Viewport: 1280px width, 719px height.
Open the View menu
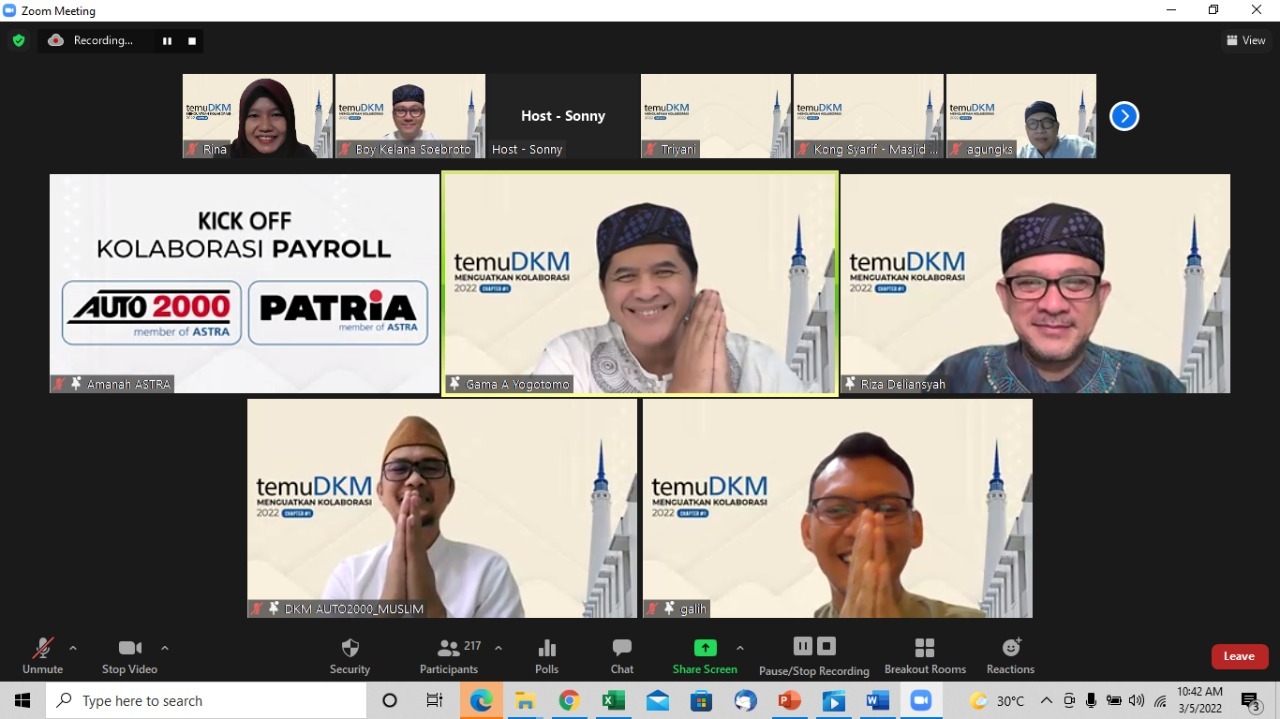[x=1245, y=40]
